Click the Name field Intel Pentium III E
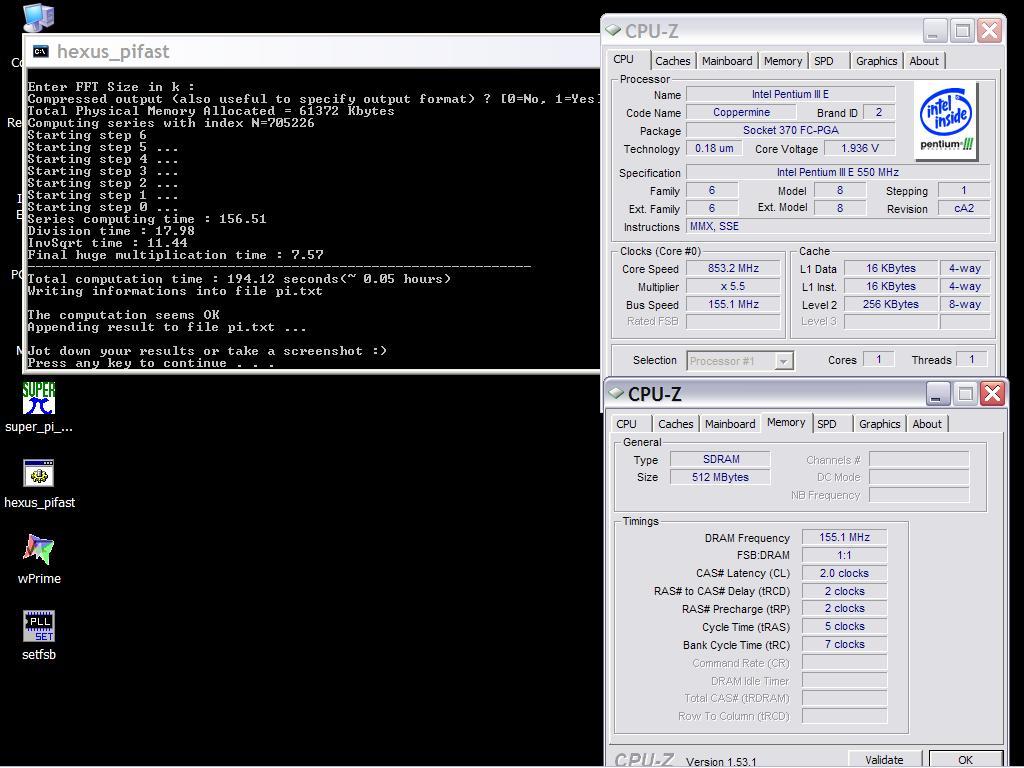1024x768 pixels. coord(790,94)
